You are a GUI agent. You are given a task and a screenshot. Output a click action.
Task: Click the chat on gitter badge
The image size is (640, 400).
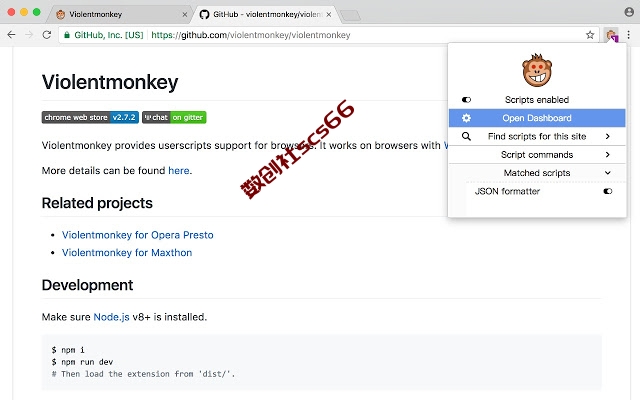click(x=174, y=117)
